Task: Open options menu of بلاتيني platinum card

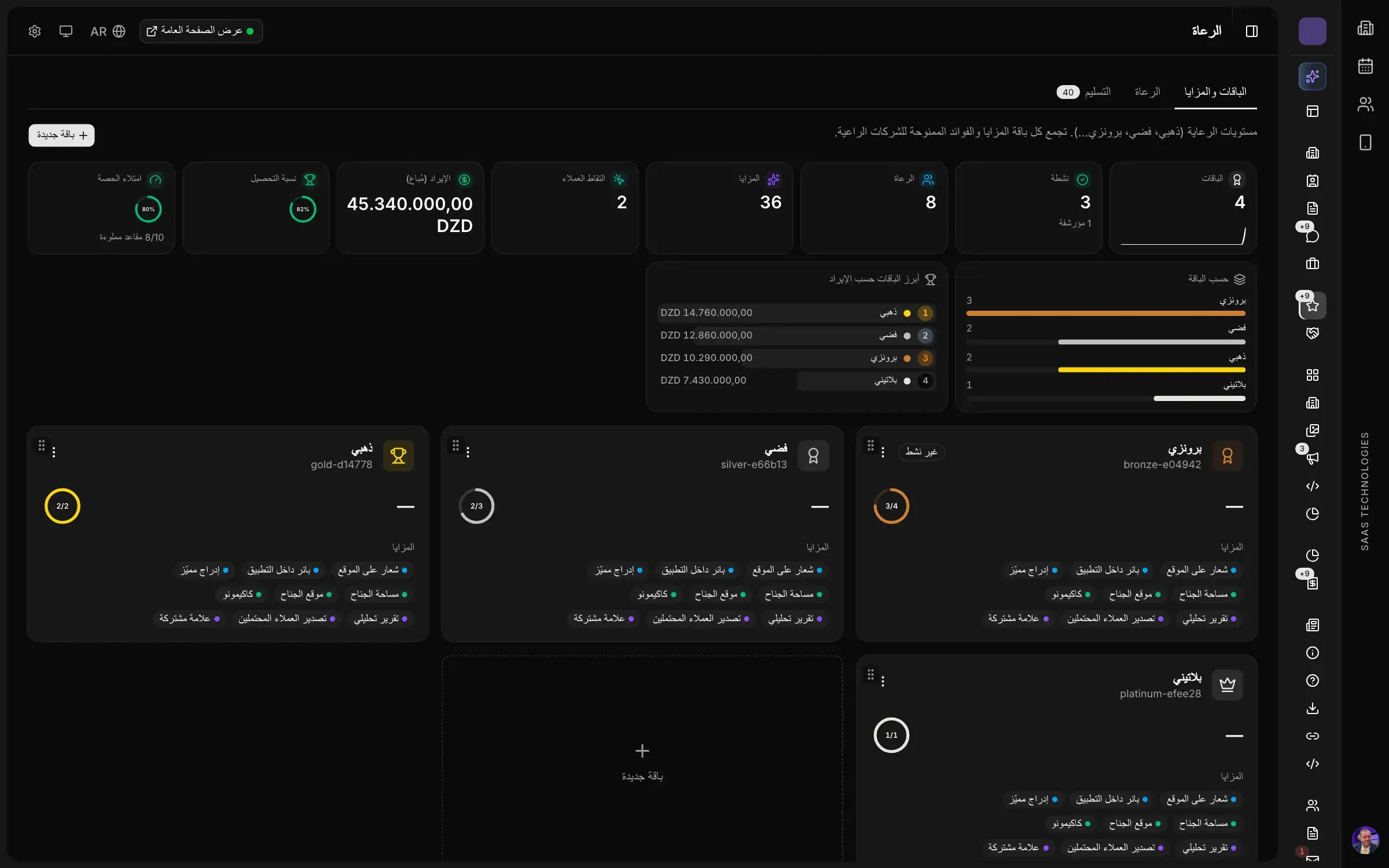Action: 883,681
